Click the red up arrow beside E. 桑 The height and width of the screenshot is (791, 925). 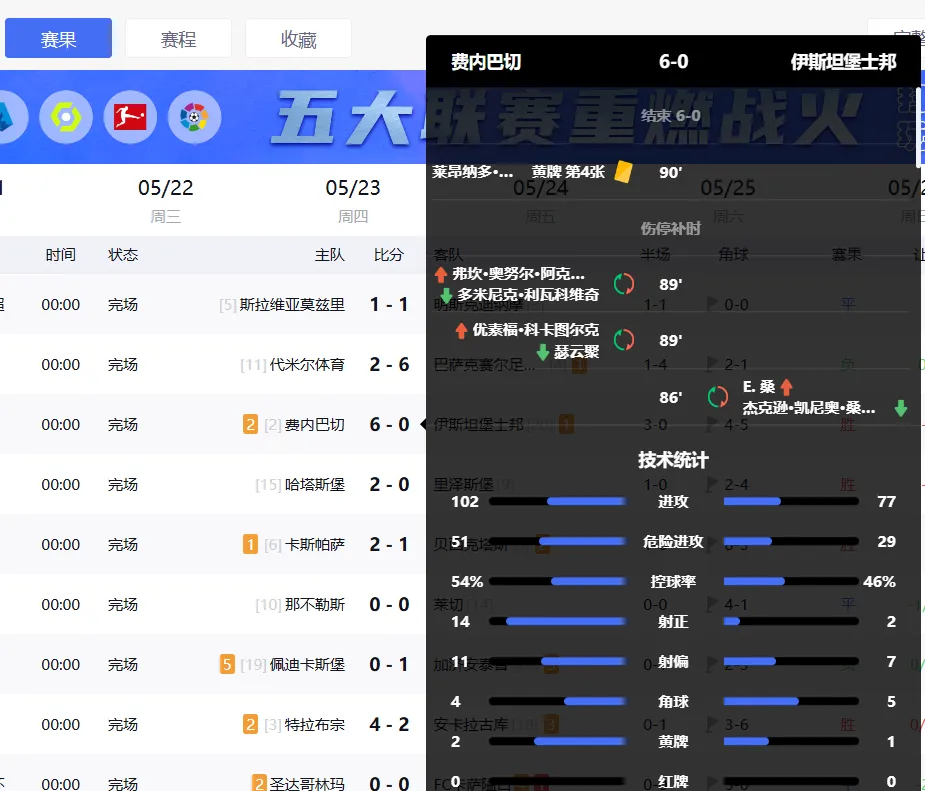(x=786, y=387)
